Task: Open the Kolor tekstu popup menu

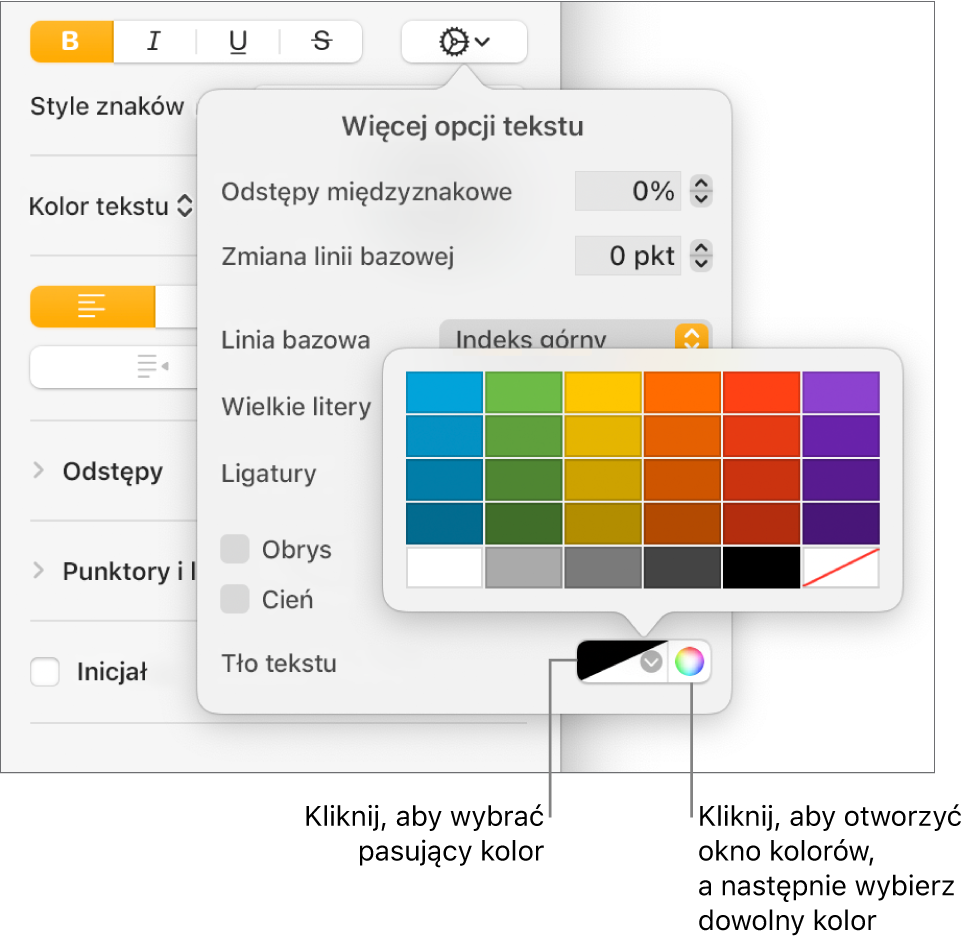Action: pyautogui.click(x=111, y=206)
